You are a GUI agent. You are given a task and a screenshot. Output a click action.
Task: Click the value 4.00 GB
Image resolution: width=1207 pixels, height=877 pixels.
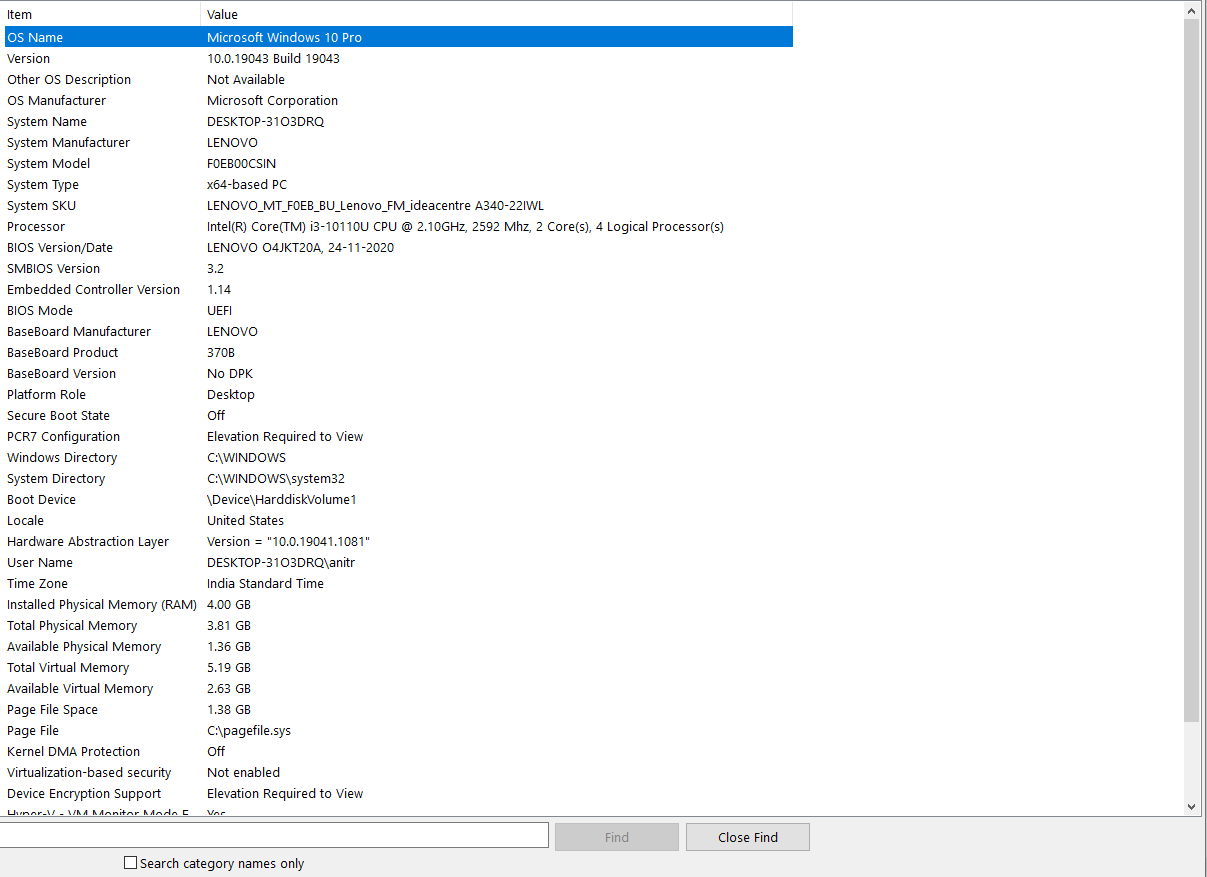229,604
